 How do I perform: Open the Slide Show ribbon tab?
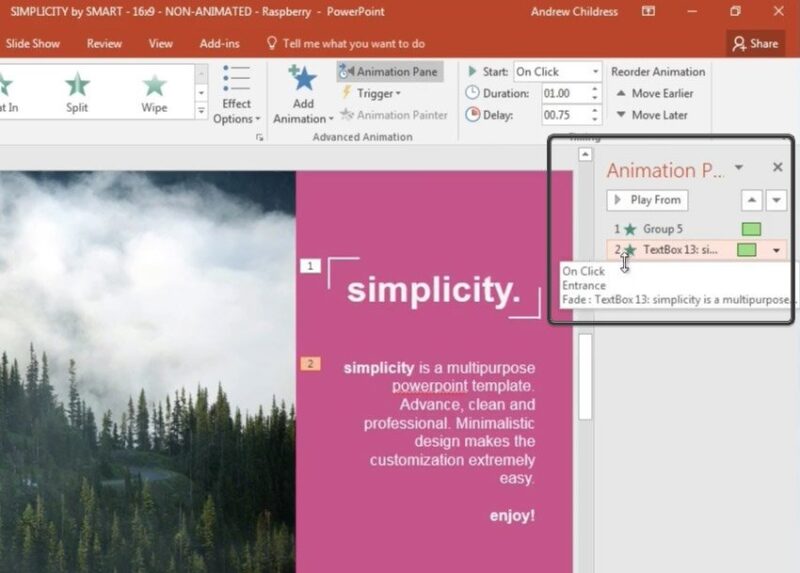33,44
